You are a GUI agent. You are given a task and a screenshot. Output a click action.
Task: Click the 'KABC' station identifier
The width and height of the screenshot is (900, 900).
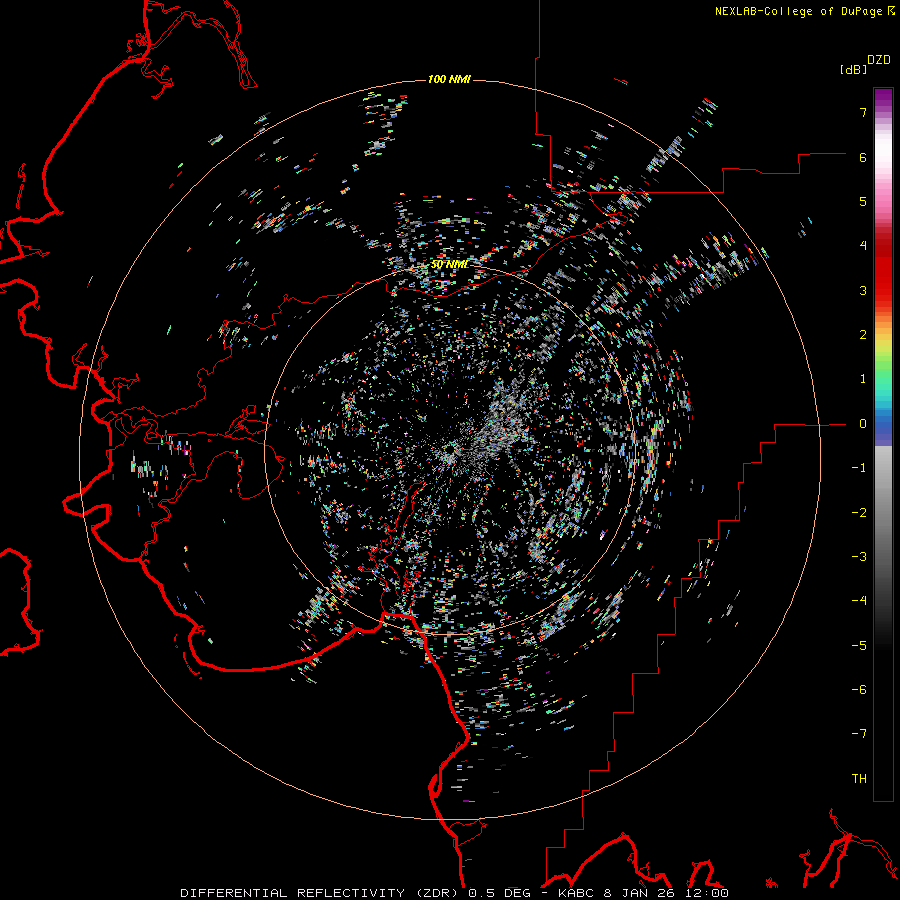(576, 893)
